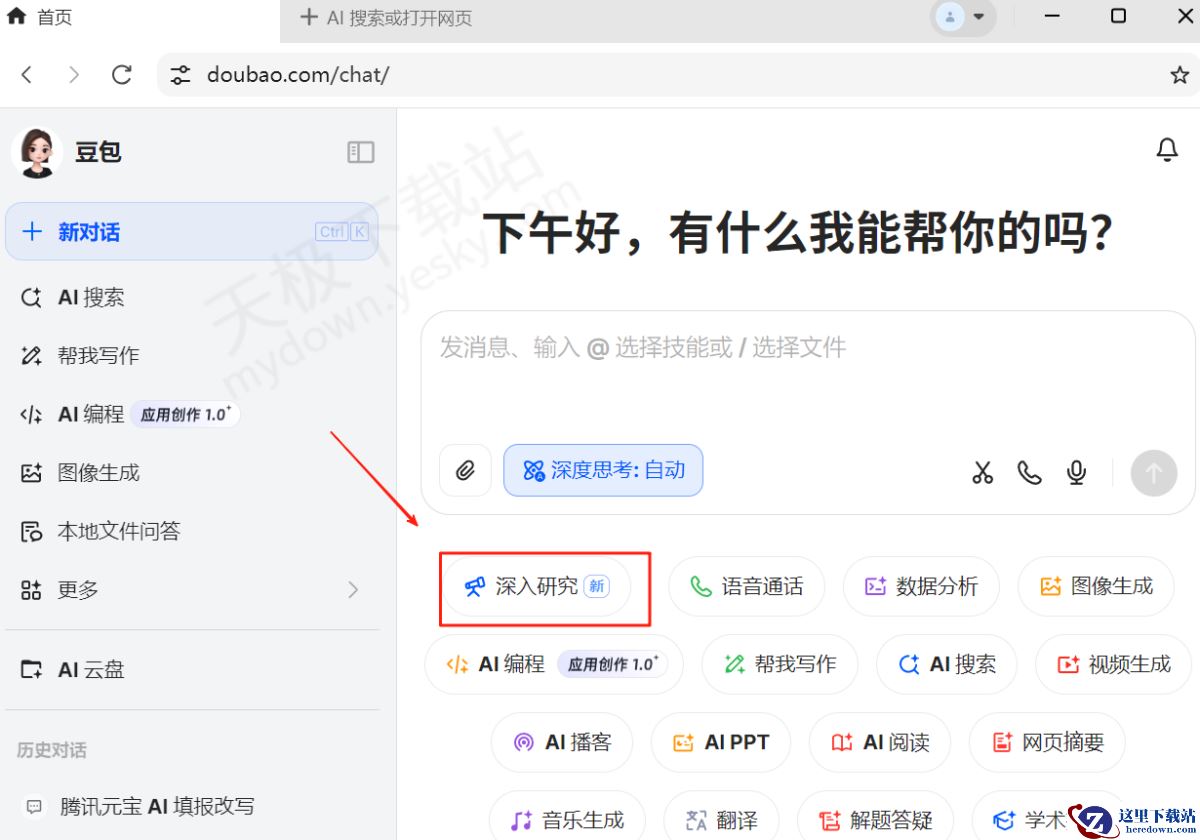1200x840 pixels.
Task: Open AI 搜索 in the sidebar
Action: tap(192, 298)
